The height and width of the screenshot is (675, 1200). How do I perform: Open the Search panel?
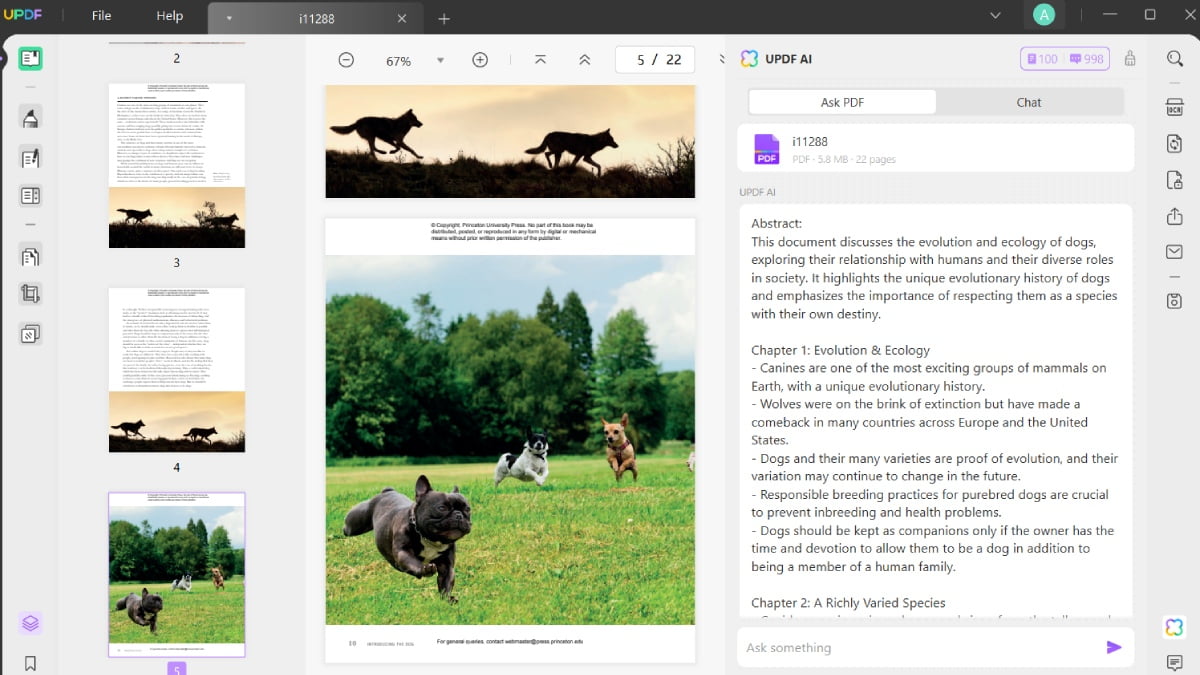1175,58
